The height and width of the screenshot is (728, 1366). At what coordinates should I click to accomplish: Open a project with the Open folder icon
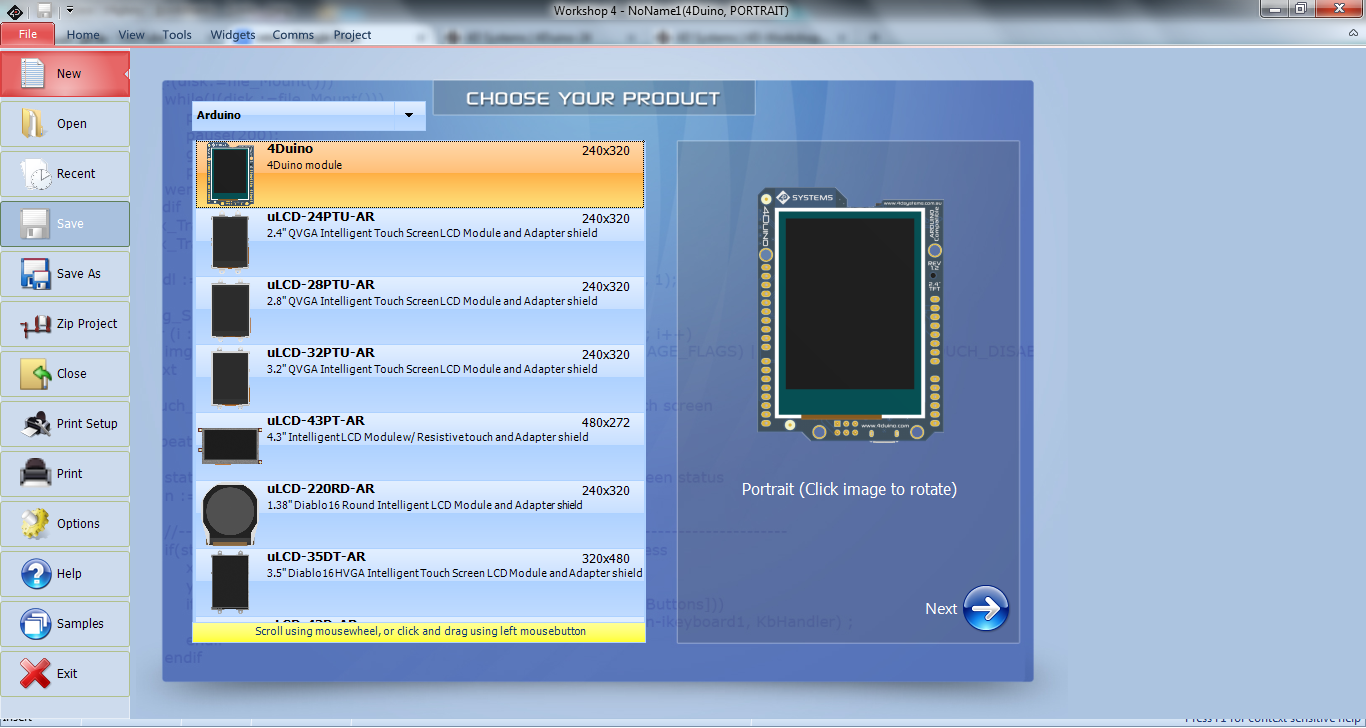point(35,123)
